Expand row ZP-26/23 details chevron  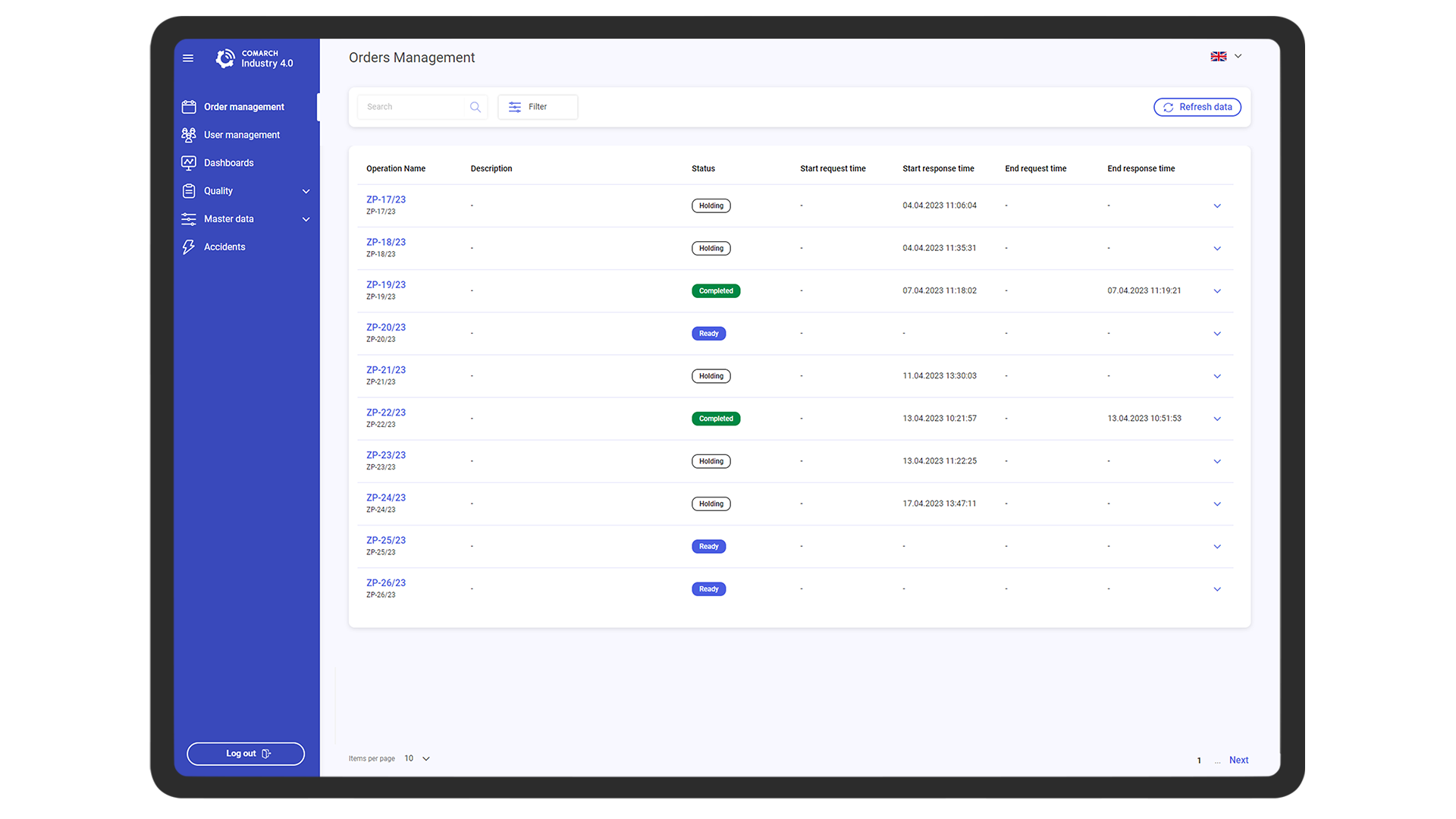[1217, 589]
